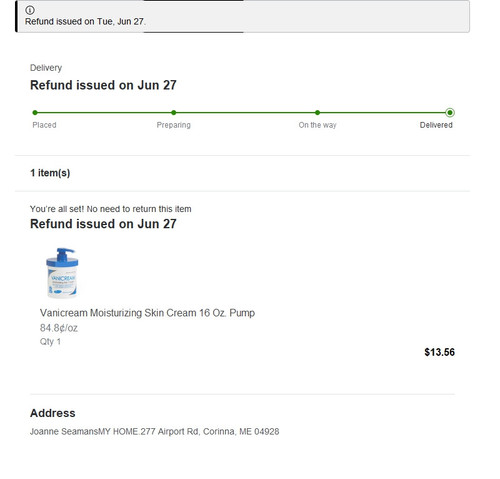Open the Vanicream product image

62,273
